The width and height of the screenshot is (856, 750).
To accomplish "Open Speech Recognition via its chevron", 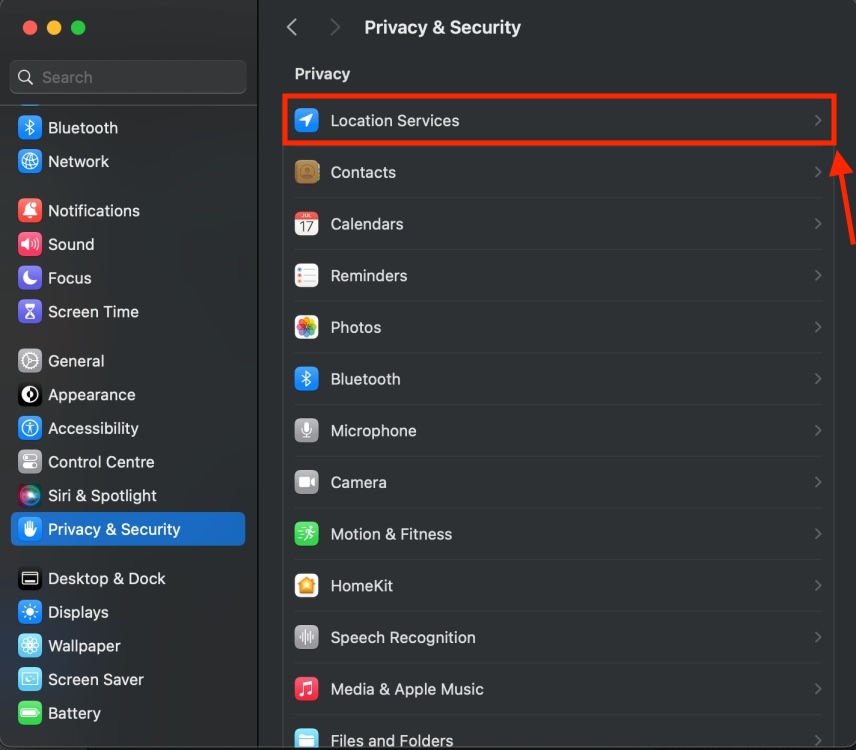I will (817, 637).
